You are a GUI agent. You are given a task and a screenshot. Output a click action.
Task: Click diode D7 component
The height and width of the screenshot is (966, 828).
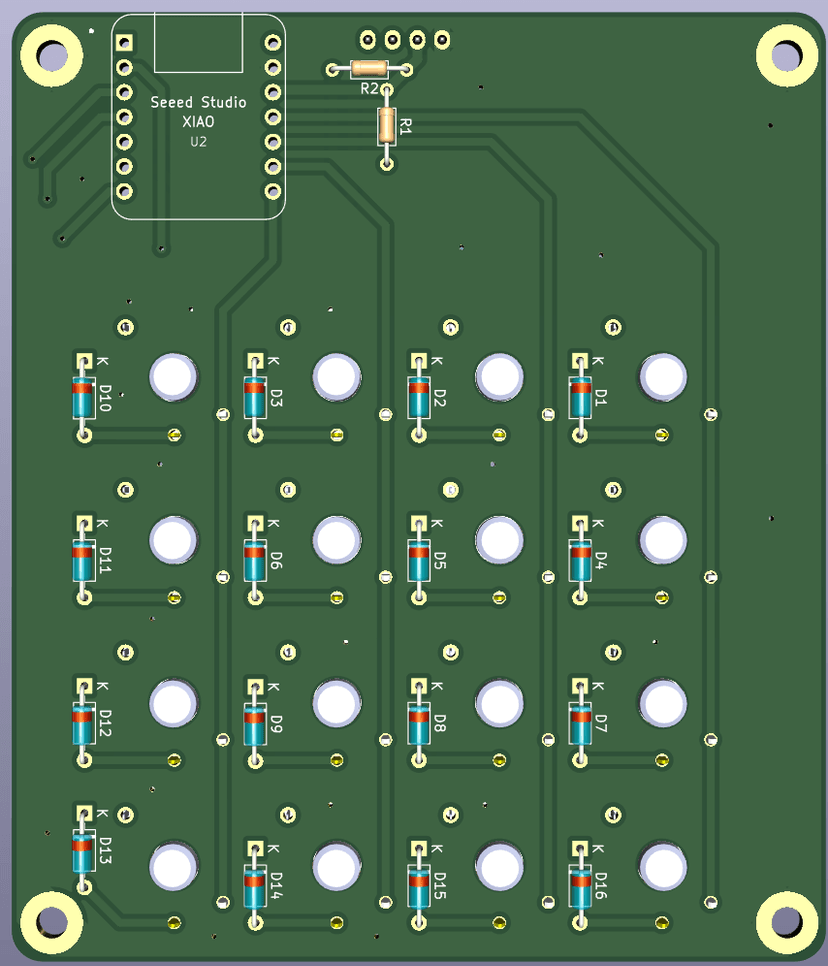pyautogui.click(x=580, y=724)
